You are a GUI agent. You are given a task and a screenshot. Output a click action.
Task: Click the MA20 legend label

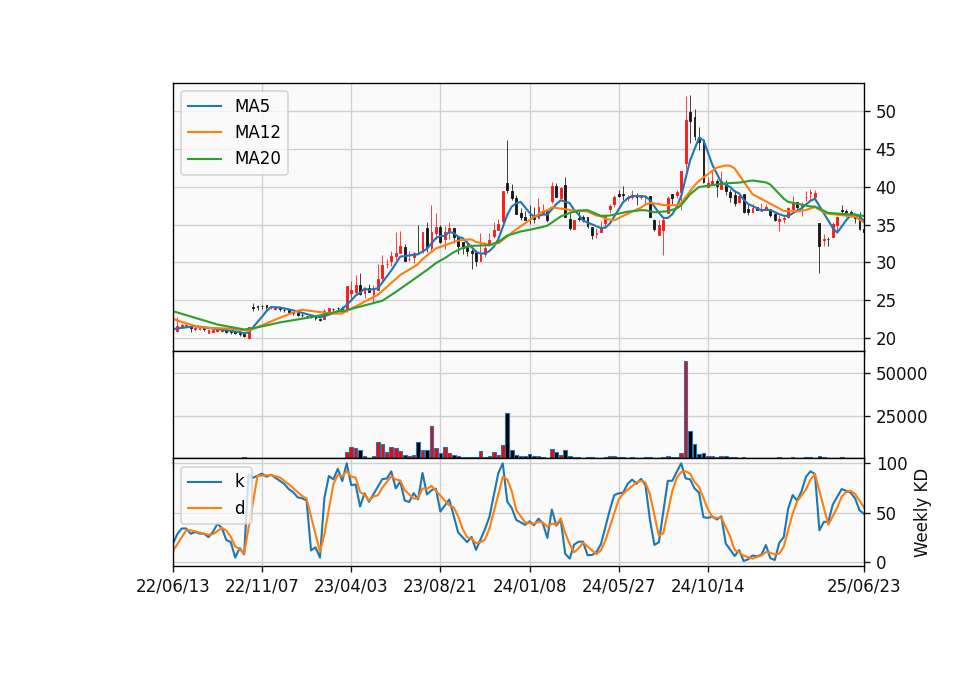[x=257, y=159]
